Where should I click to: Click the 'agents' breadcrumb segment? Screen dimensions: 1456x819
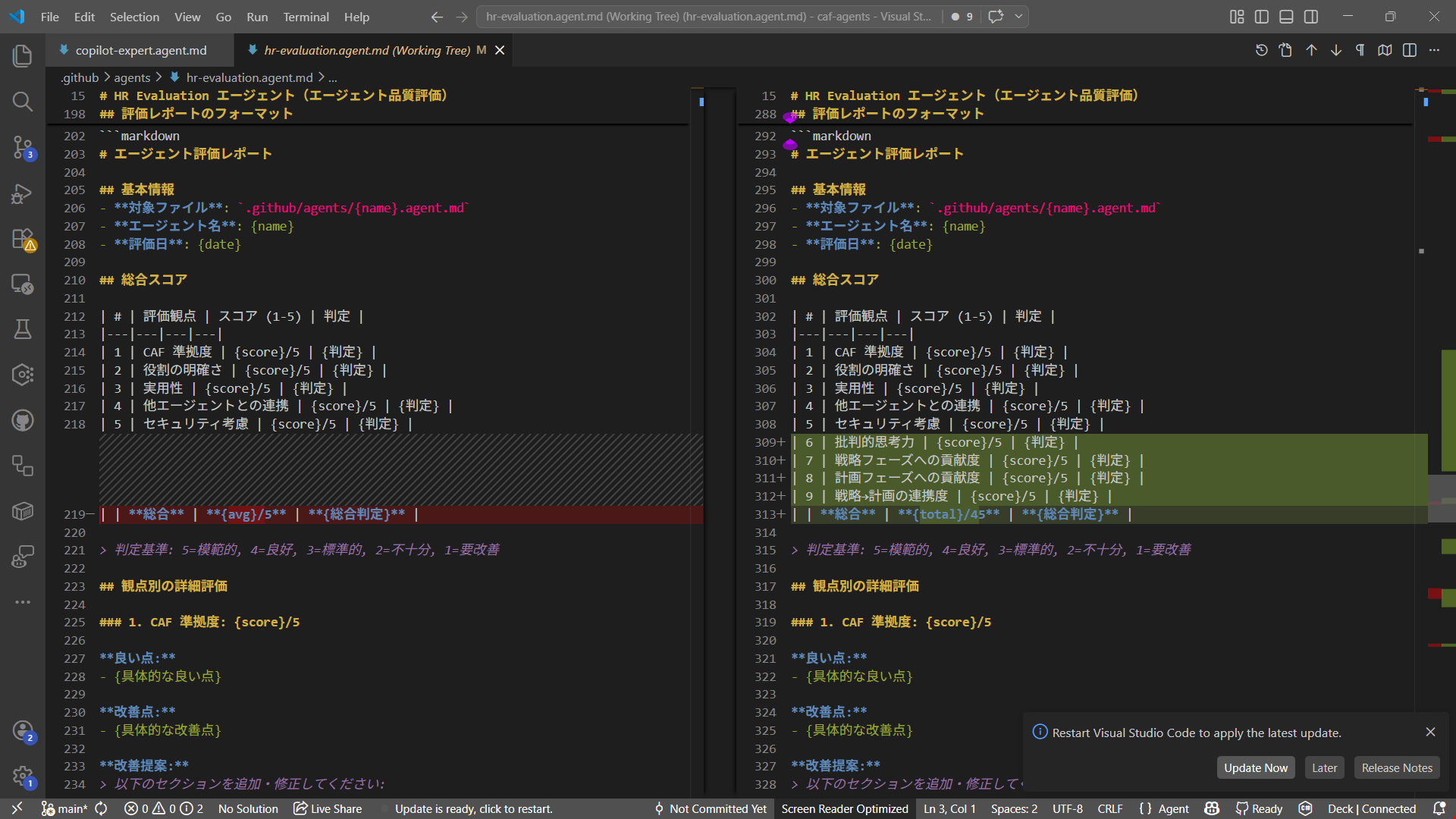point(132,77)
